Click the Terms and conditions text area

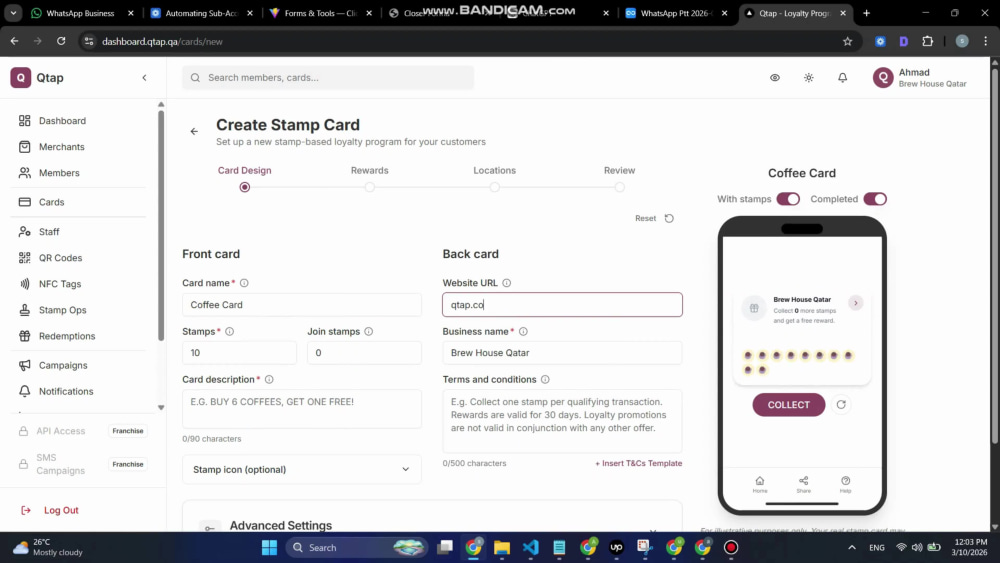[x=562, y=421]
